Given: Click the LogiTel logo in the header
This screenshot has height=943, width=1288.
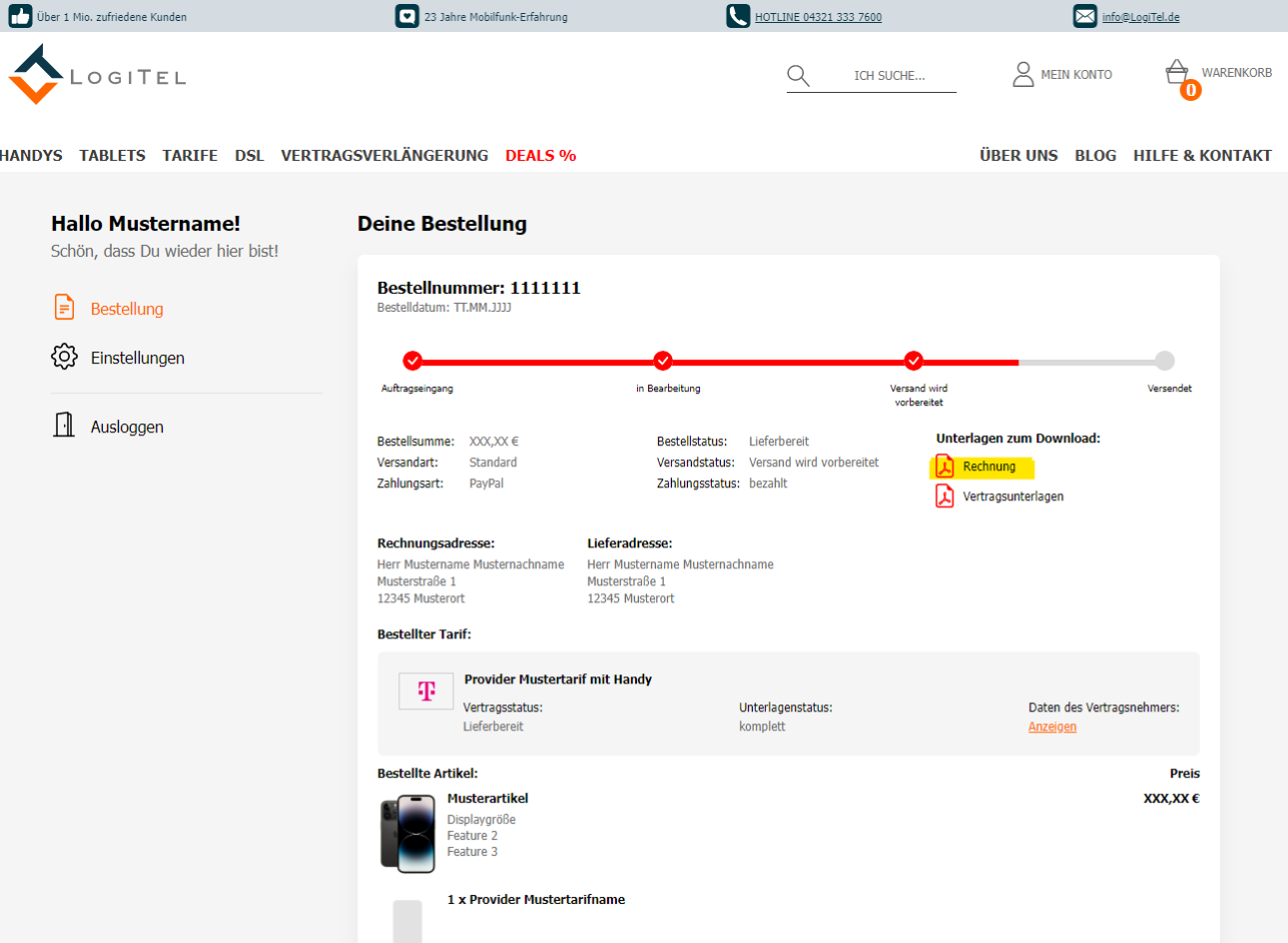Looking at the screenshot, I should pyautogui.click(x=95, y=74).
